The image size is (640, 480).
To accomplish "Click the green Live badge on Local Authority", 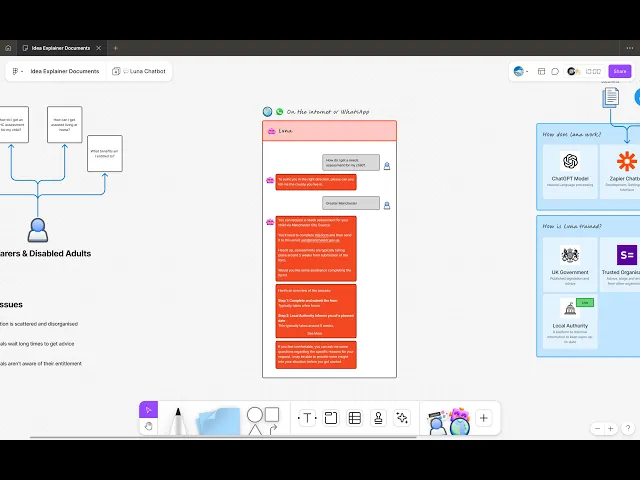I will pyautogui.click(x=585, y=302).
